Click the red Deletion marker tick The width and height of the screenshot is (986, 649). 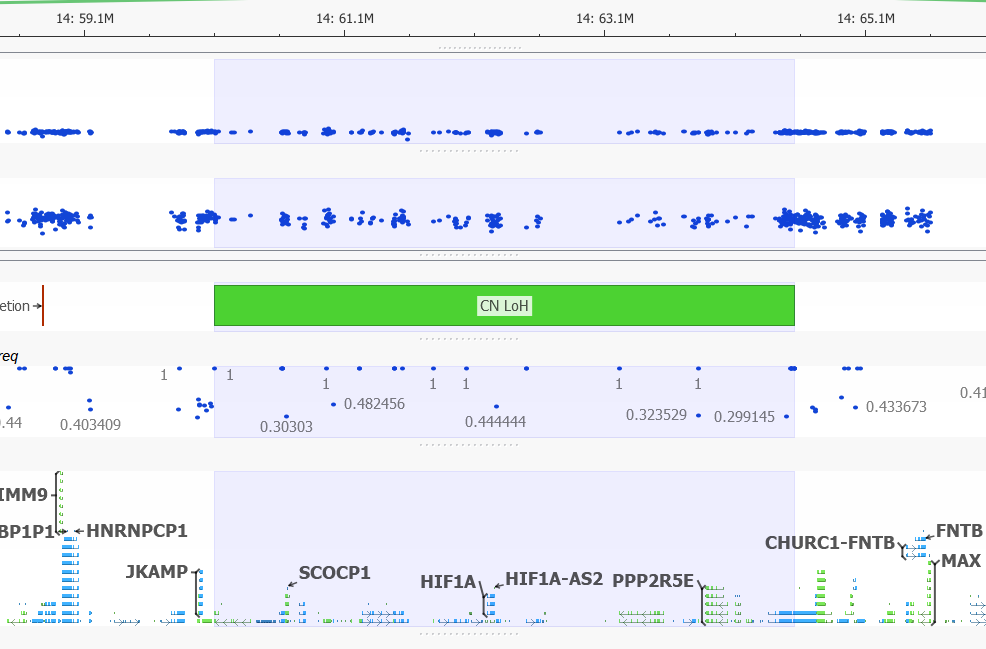(x=41, y=306)
